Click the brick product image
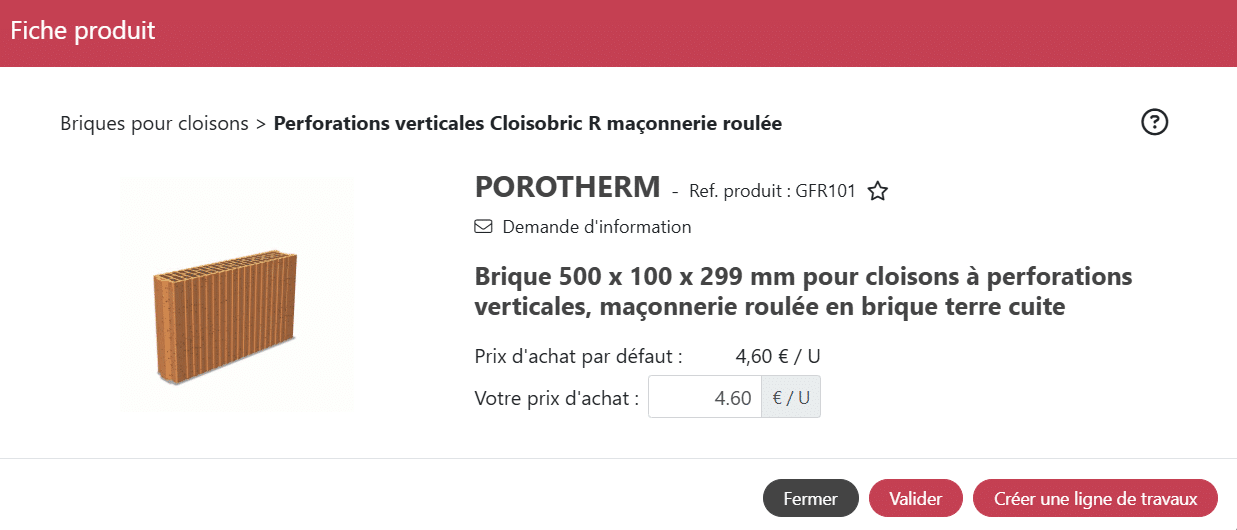Screen dimensions: 1237x530 [x=236, y=296]
